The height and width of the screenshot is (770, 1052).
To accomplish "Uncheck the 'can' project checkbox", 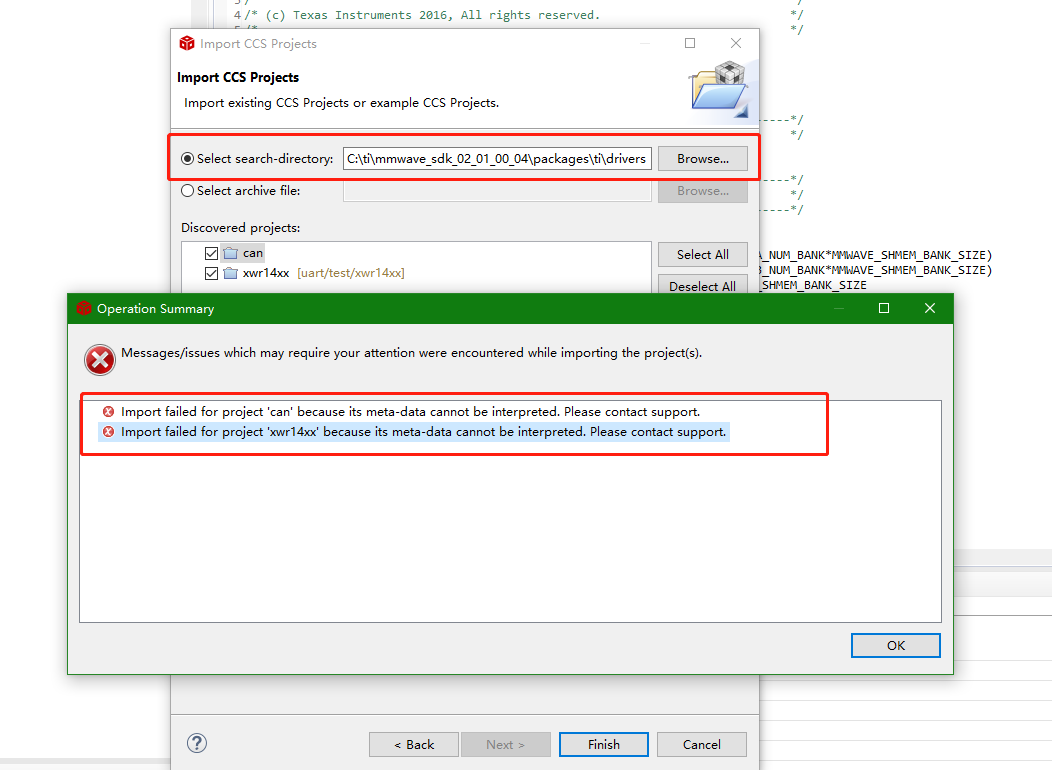I will (x=211, y=253).
